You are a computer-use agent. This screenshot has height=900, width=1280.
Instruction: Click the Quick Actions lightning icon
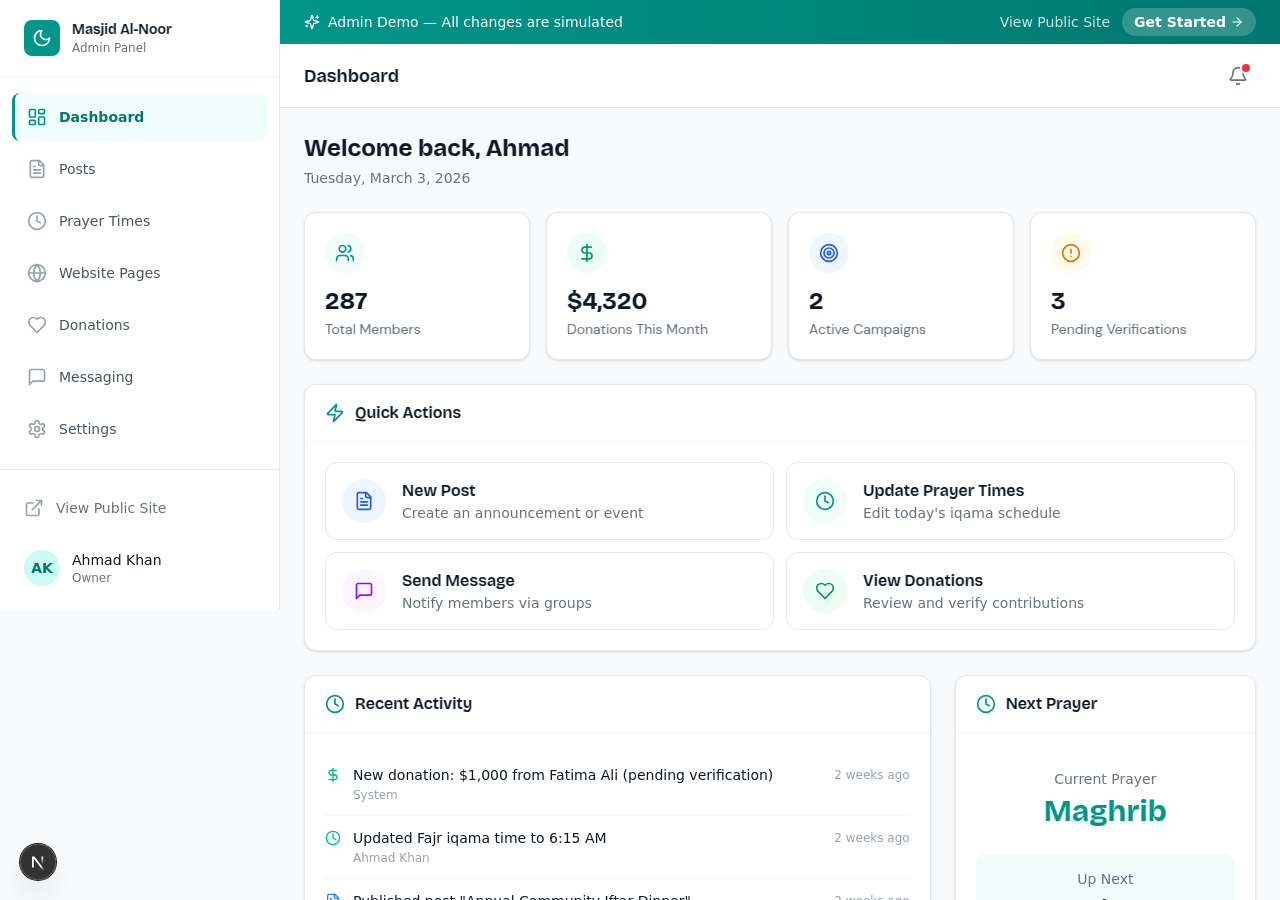[334, 412]
